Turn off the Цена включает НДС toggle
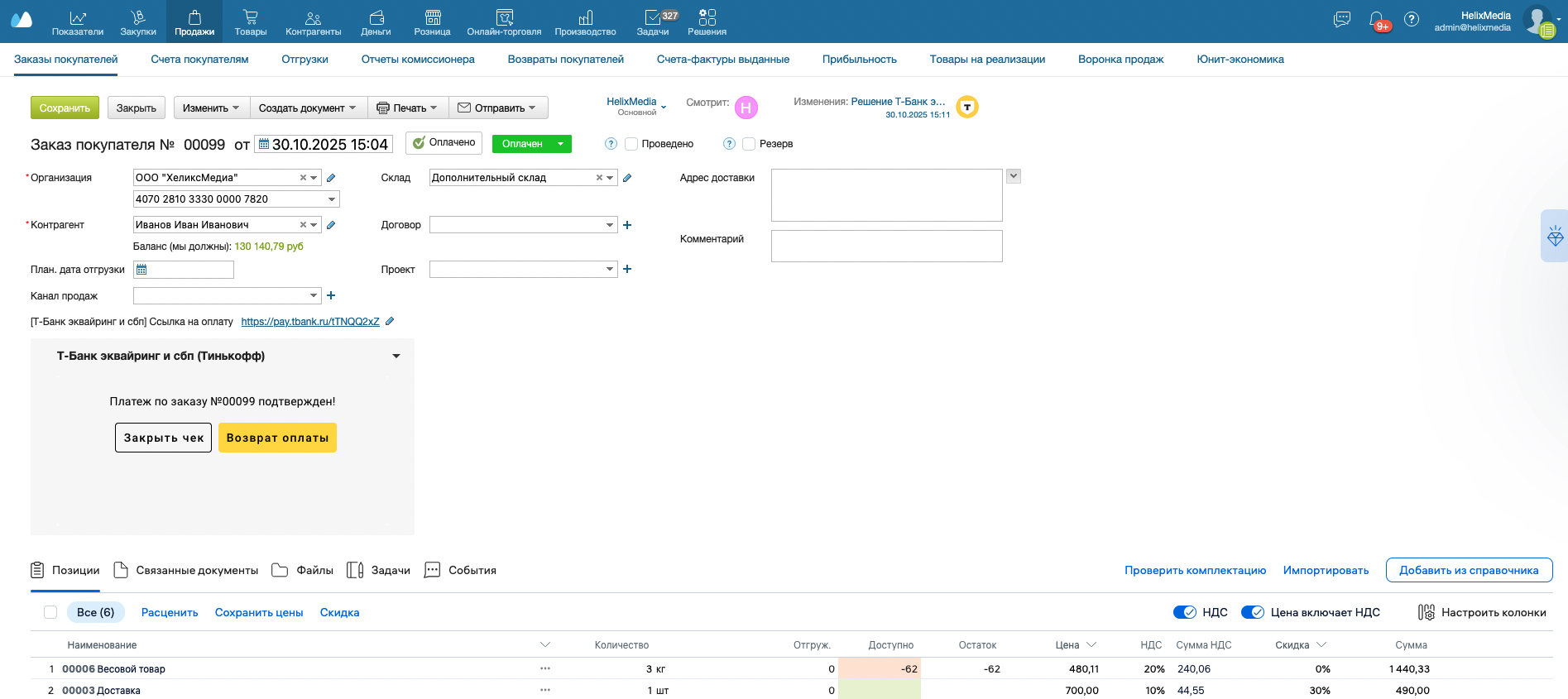The width and height of the screenshot is (1568, 699). point(1253,612)
